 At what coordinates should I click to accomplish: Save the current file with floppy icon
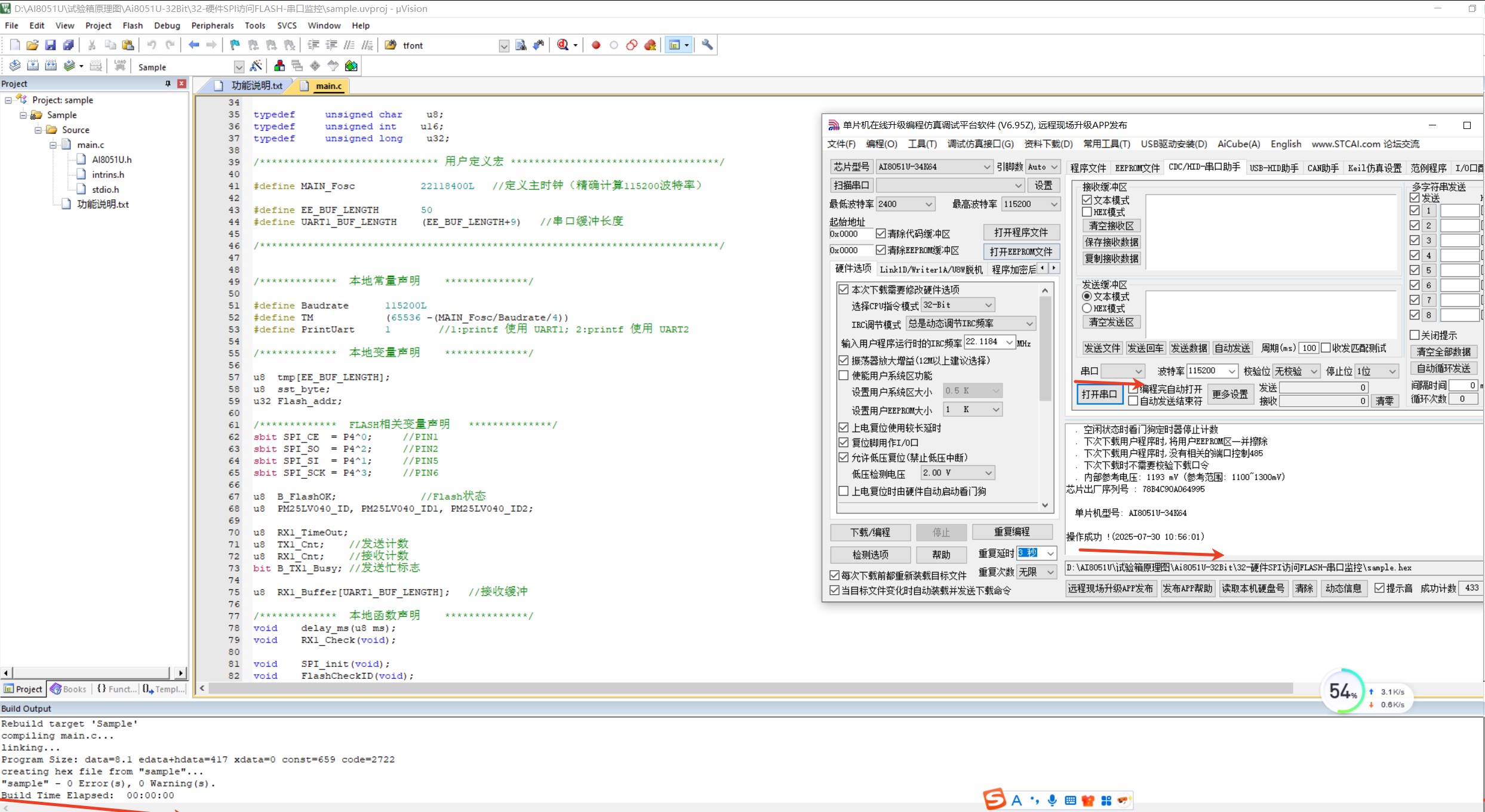point(50,45)
